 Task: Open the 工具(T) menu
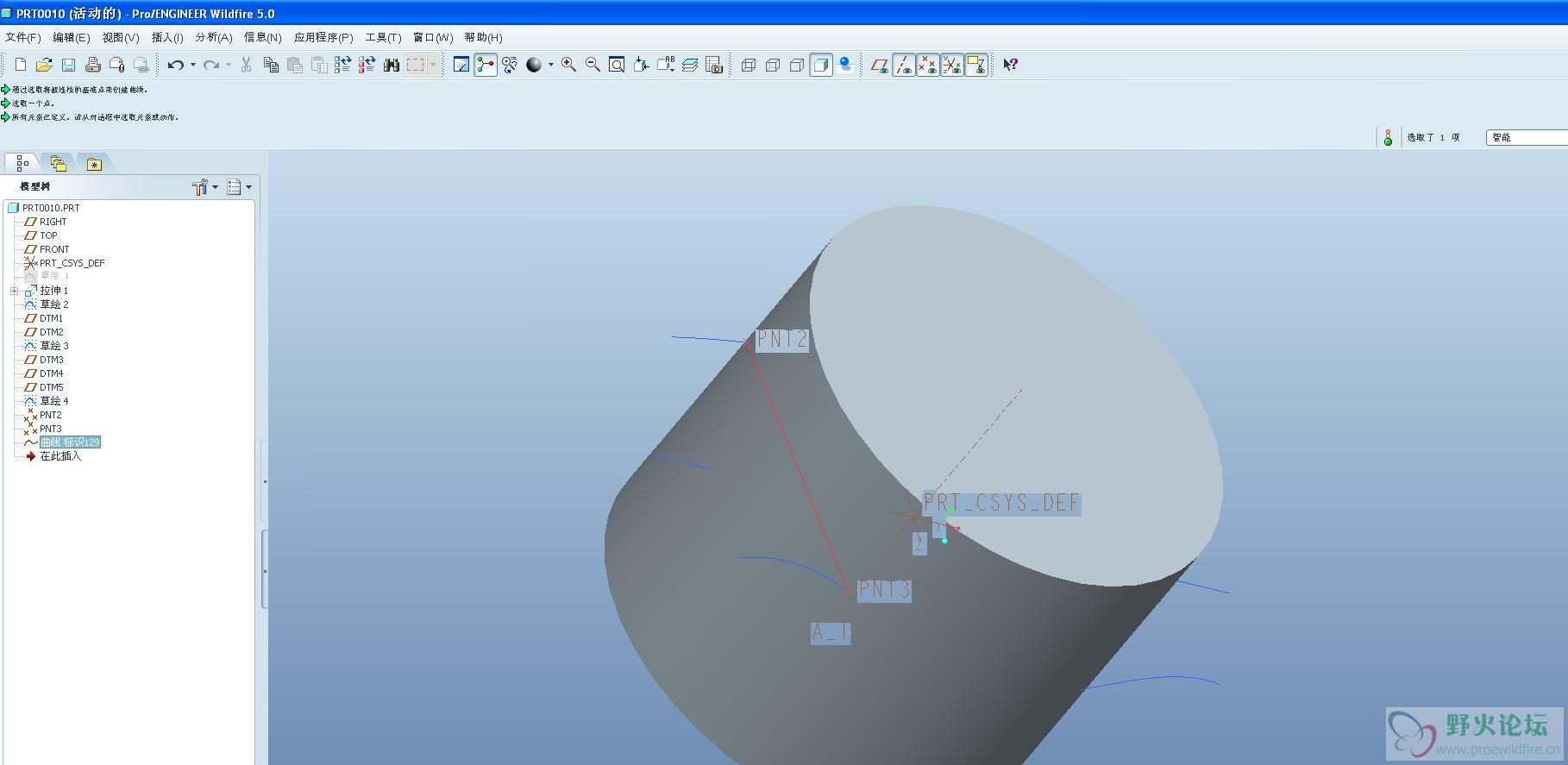pos(383,37)
